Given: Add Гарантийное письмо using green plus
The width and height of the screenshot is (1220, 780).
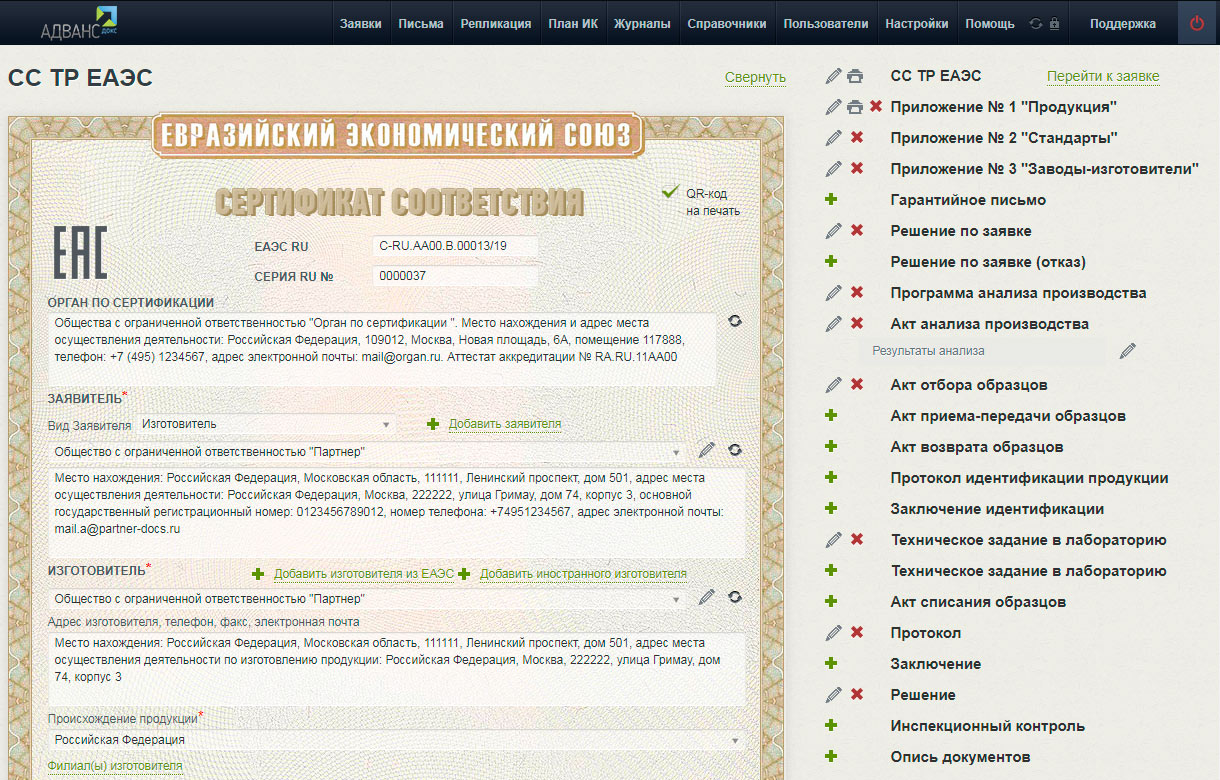Looking at the screenshot, I should pos(831,200).
